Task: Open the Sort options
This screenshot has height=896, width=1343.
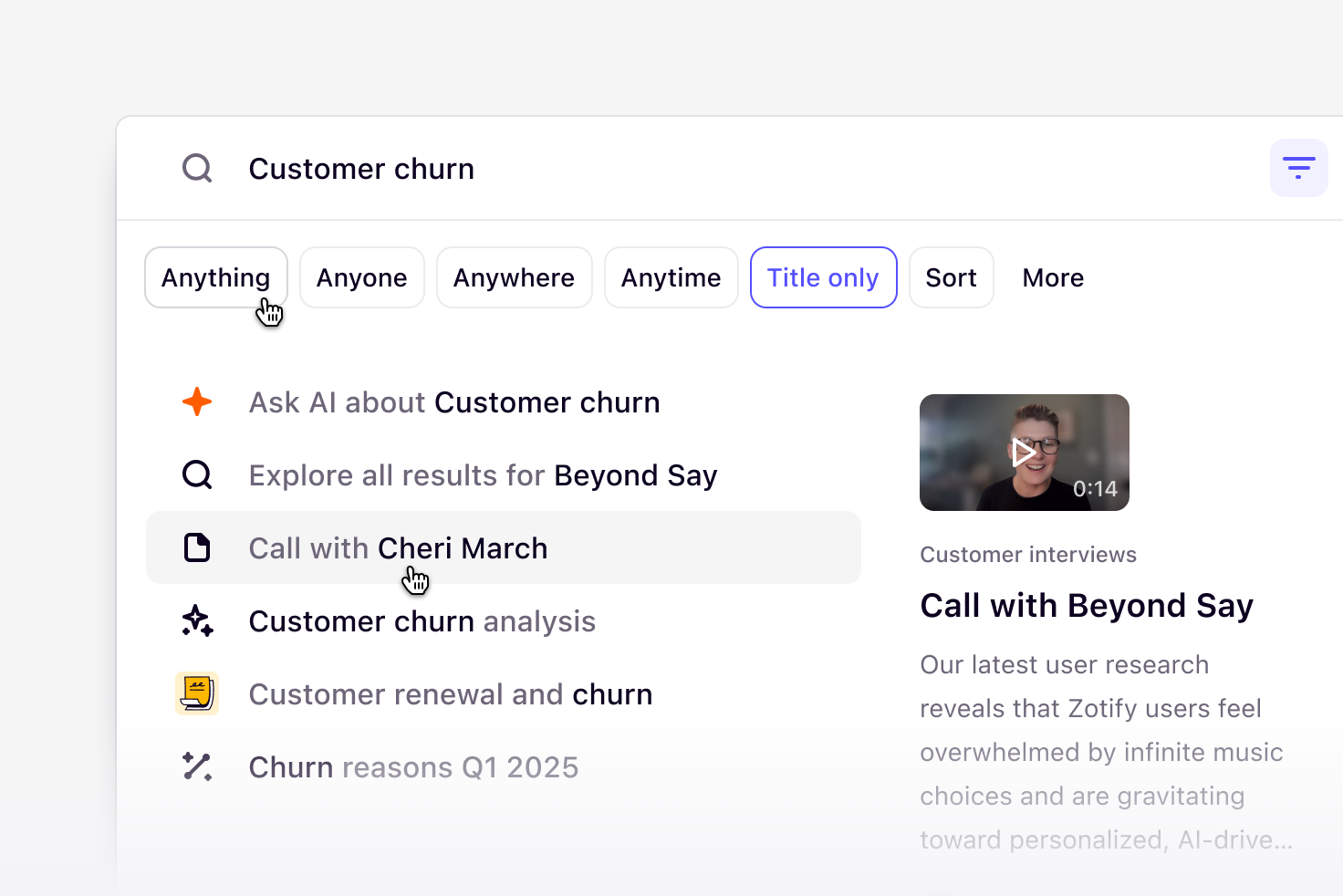Action: click(x=951, y=277)
